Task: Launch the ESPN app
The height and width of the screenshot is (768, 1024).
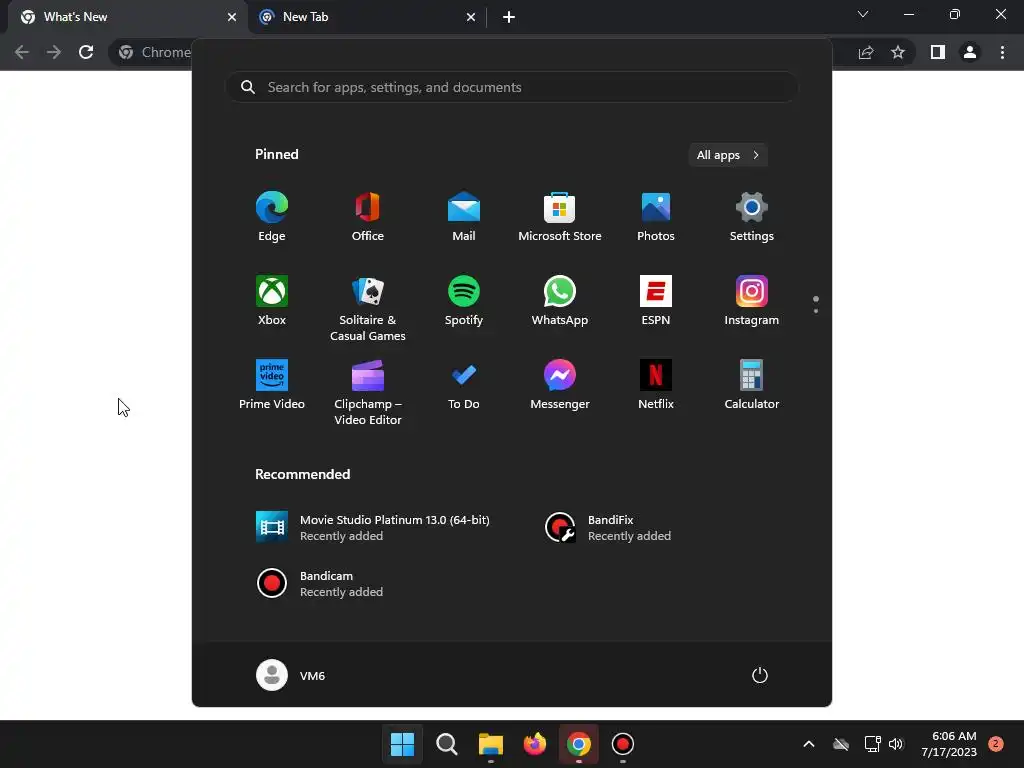Action: tap(656, 301)
